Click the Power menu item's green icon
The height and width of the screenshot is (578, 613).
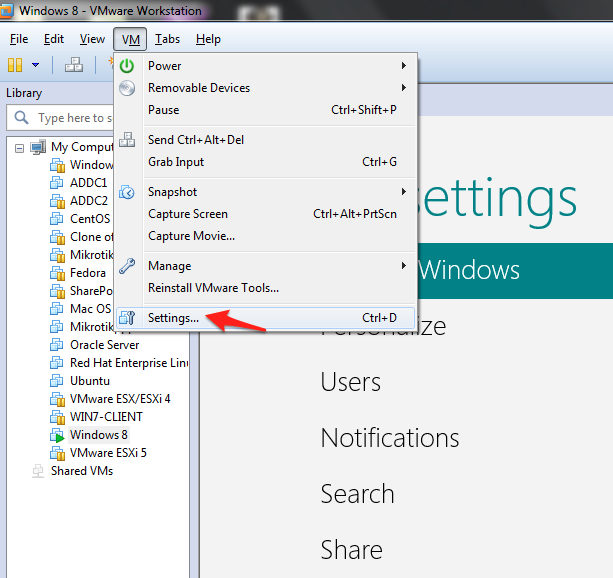[127, 66]
